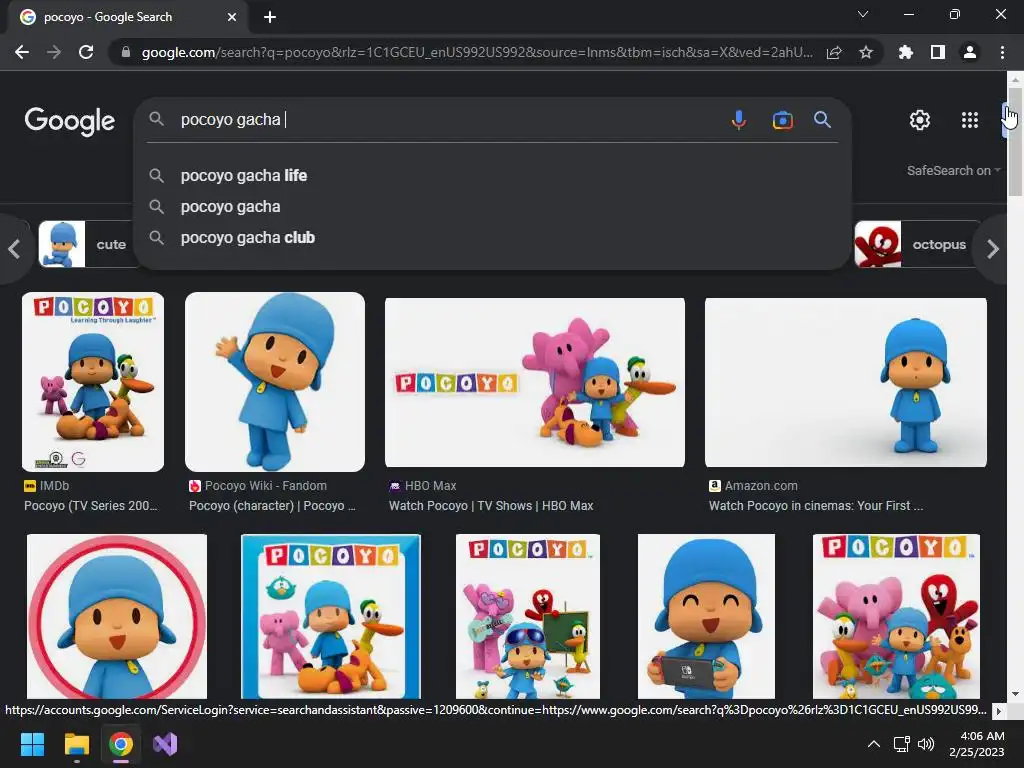Open the tab search dropdown arrow
This screenshot has height=768, width=1024.
pos(863,14)
